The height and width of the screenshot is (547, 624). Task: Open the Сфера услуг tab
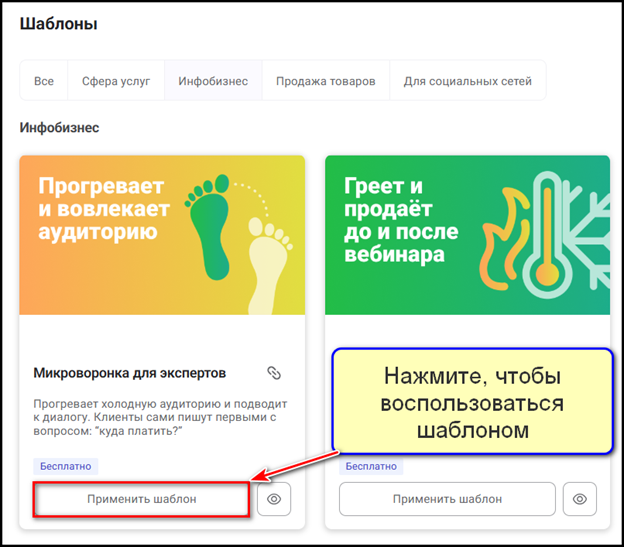(115, 81)
